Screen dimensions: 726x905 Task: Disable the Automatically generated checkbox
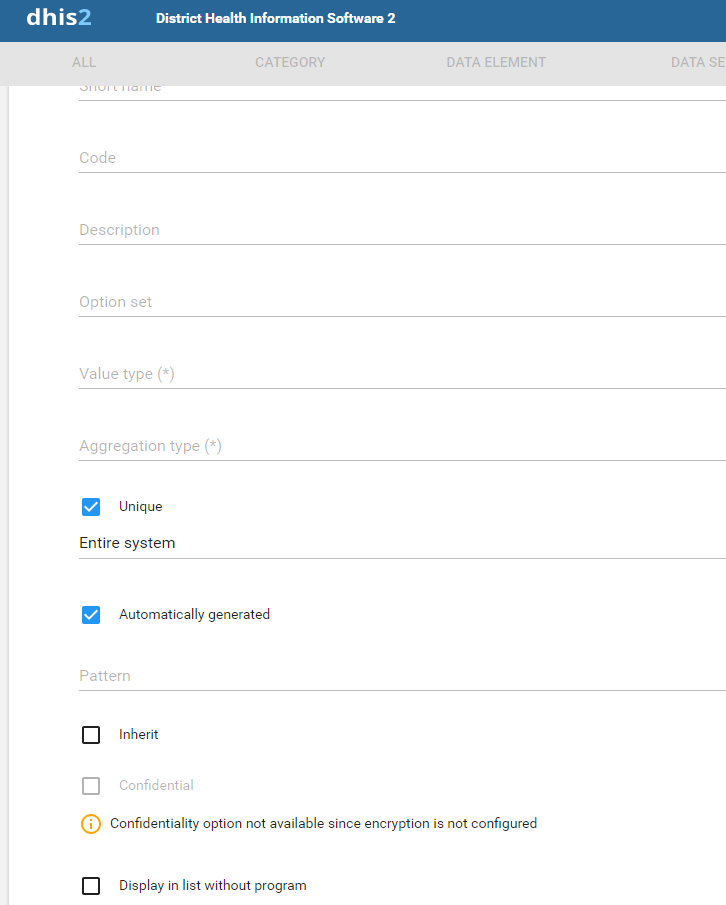coord(91,615)
